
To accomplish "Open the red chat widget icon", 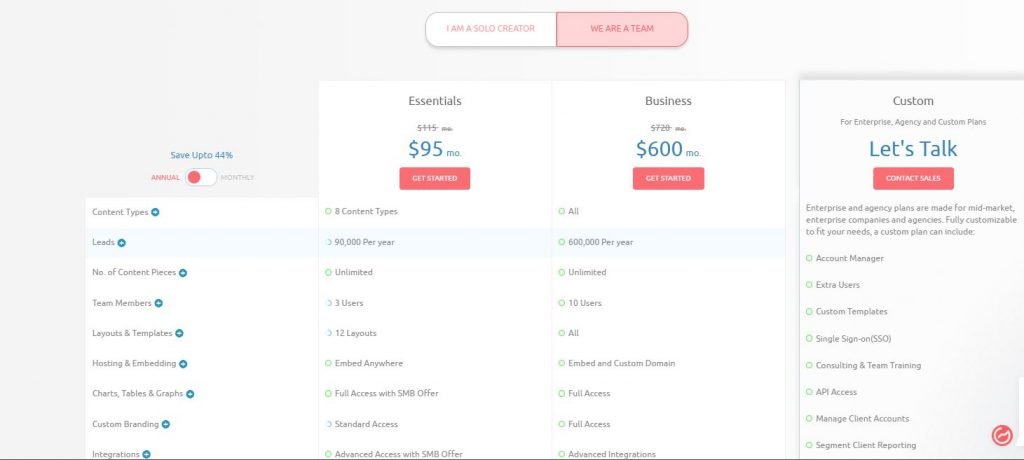I will click(1002, 435).
